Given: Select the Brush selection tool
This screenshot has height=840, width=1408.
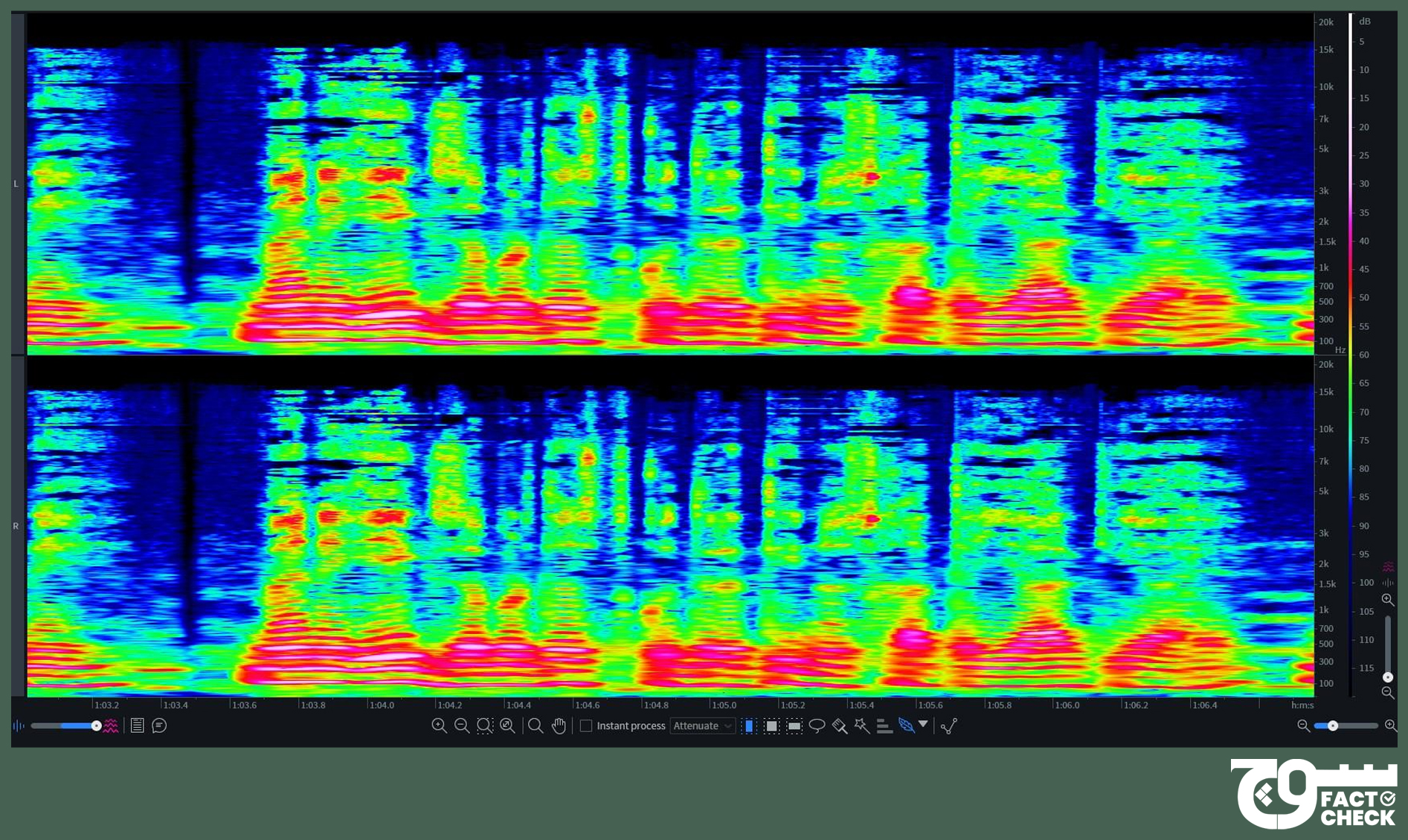Looking at the screenshot, I should coord(840,726).
